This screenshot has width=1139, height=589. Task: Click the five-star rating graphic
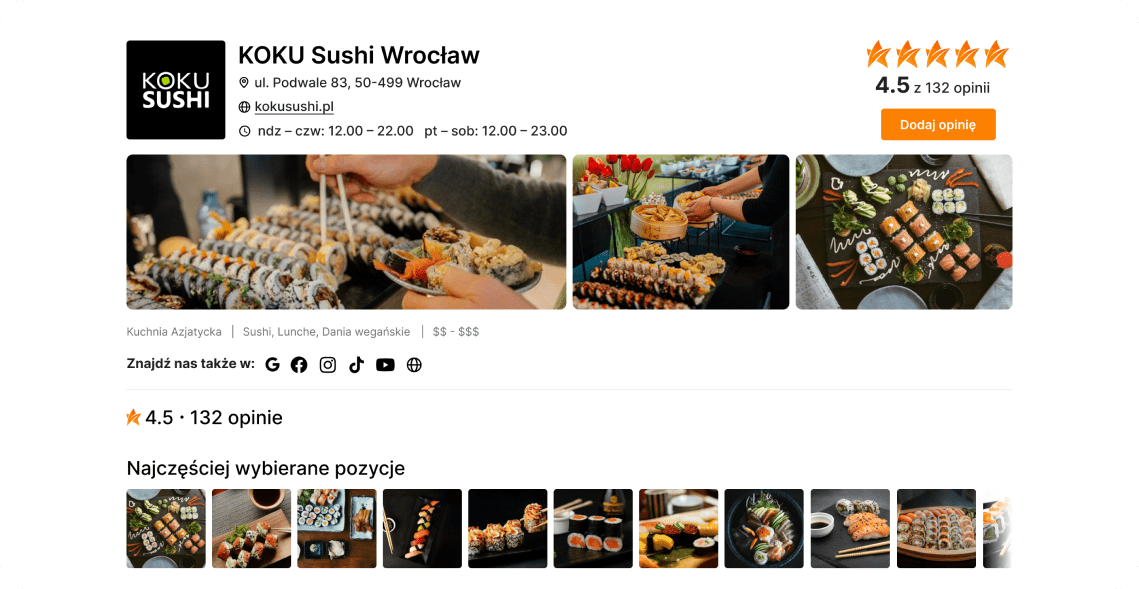click(937, 54)
